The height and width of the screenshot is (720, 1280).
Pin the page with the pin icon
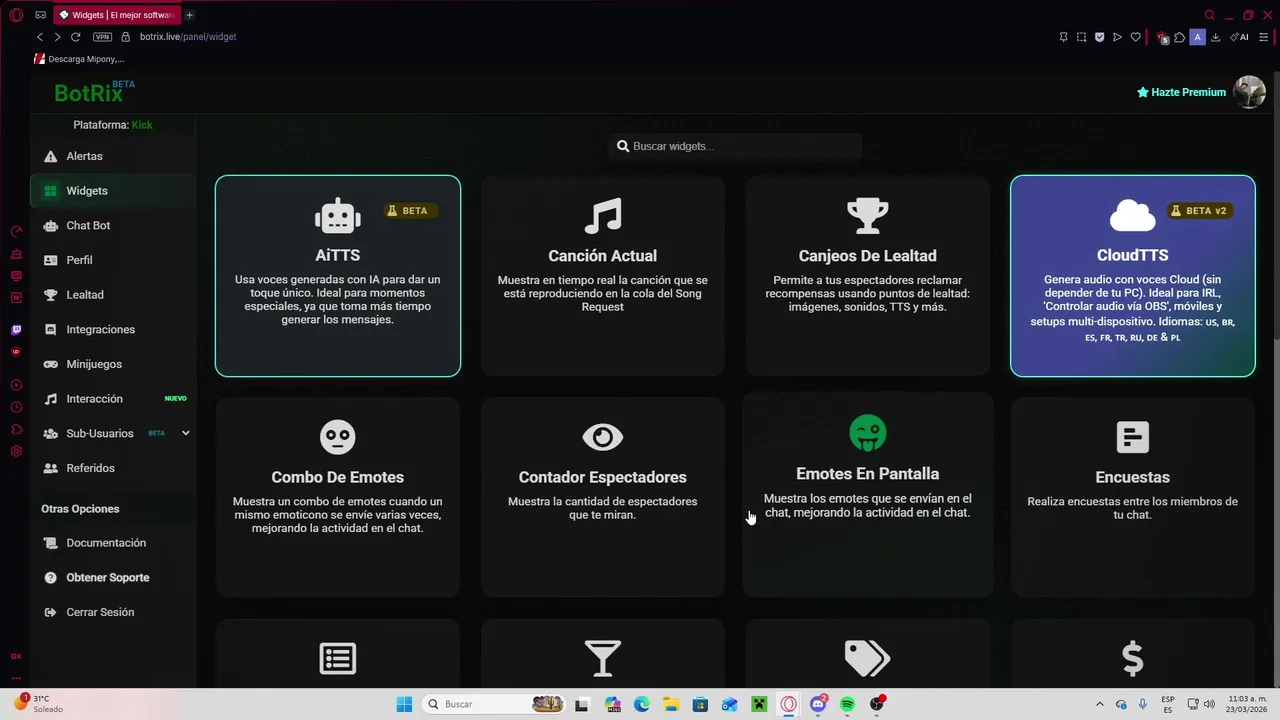click(x=1063, y=37)
